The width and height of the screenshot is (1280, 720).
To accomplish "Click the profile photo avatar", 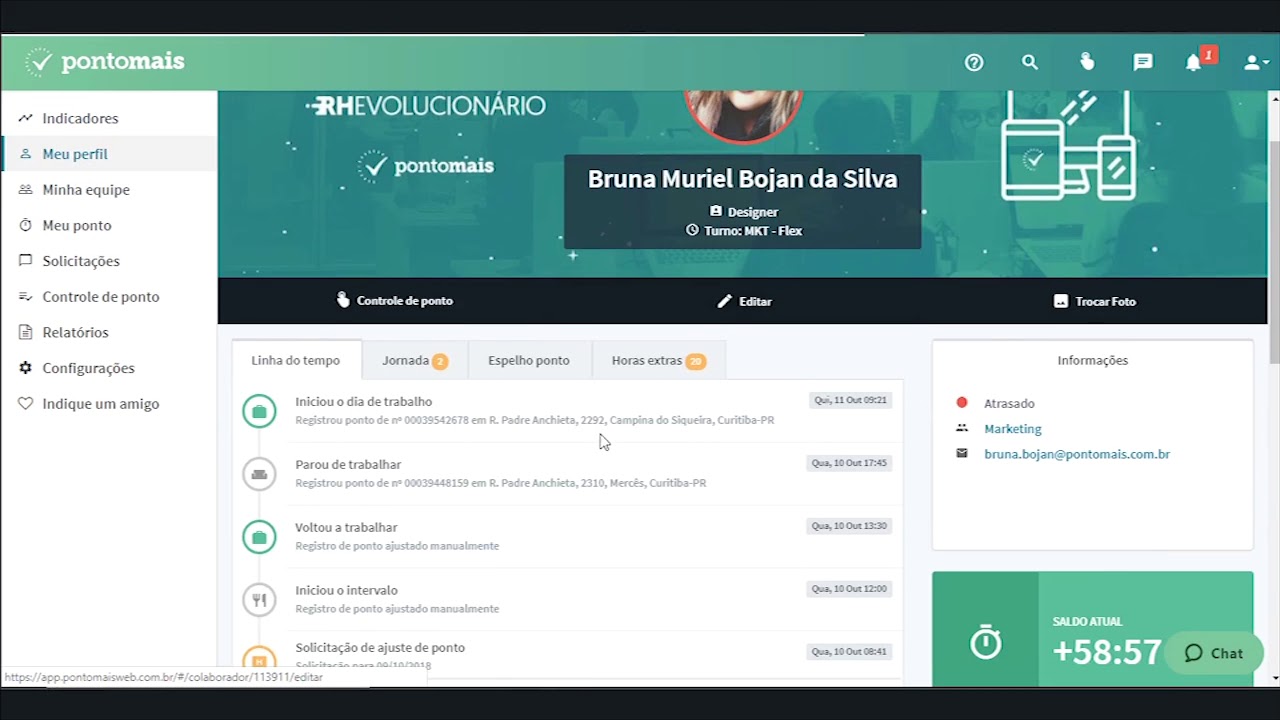I will pyautogui.click(x=742, y=116).
